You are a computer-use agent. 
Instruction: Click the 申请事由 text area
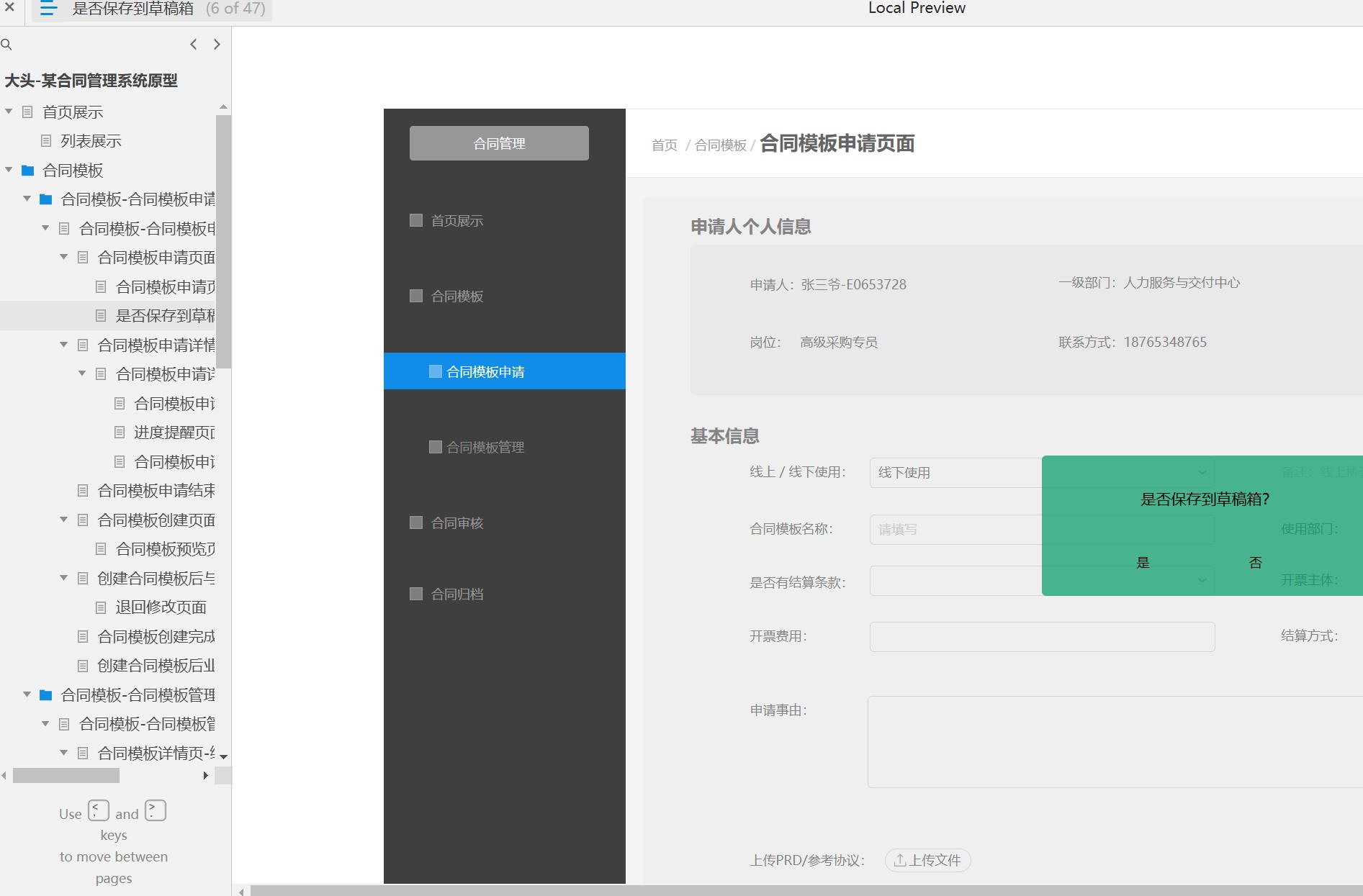(1115, 741)
